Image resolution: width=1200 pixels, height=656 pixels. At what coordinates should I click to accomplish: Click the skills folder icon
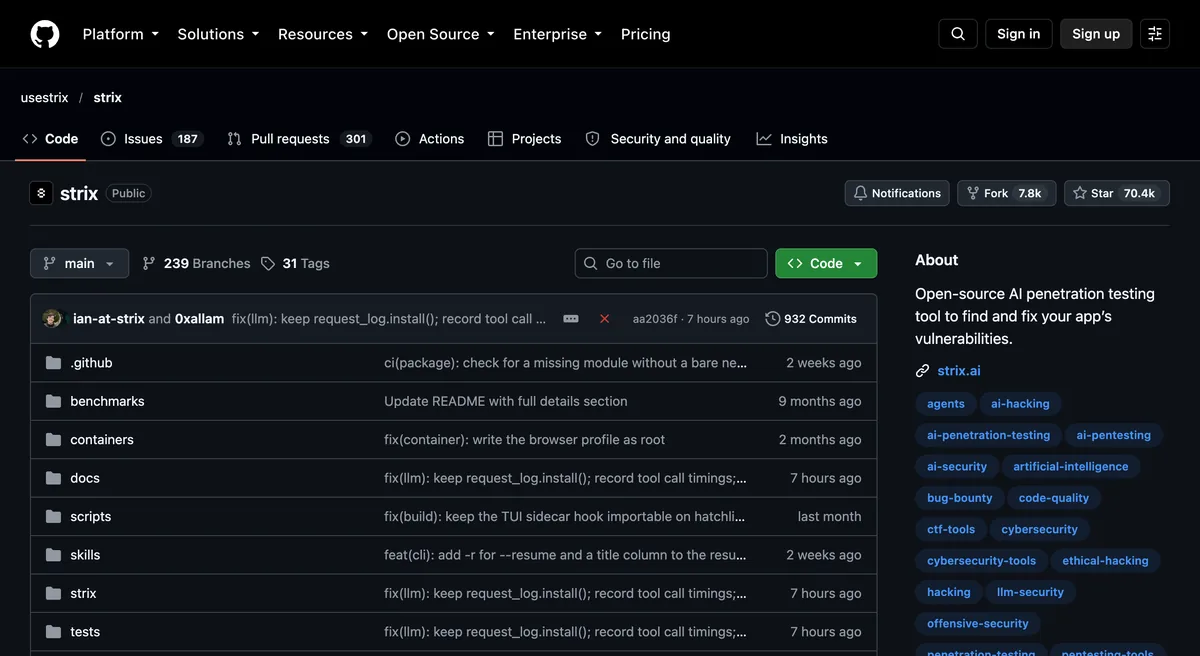pyautogui.click(x=53, y=555)
